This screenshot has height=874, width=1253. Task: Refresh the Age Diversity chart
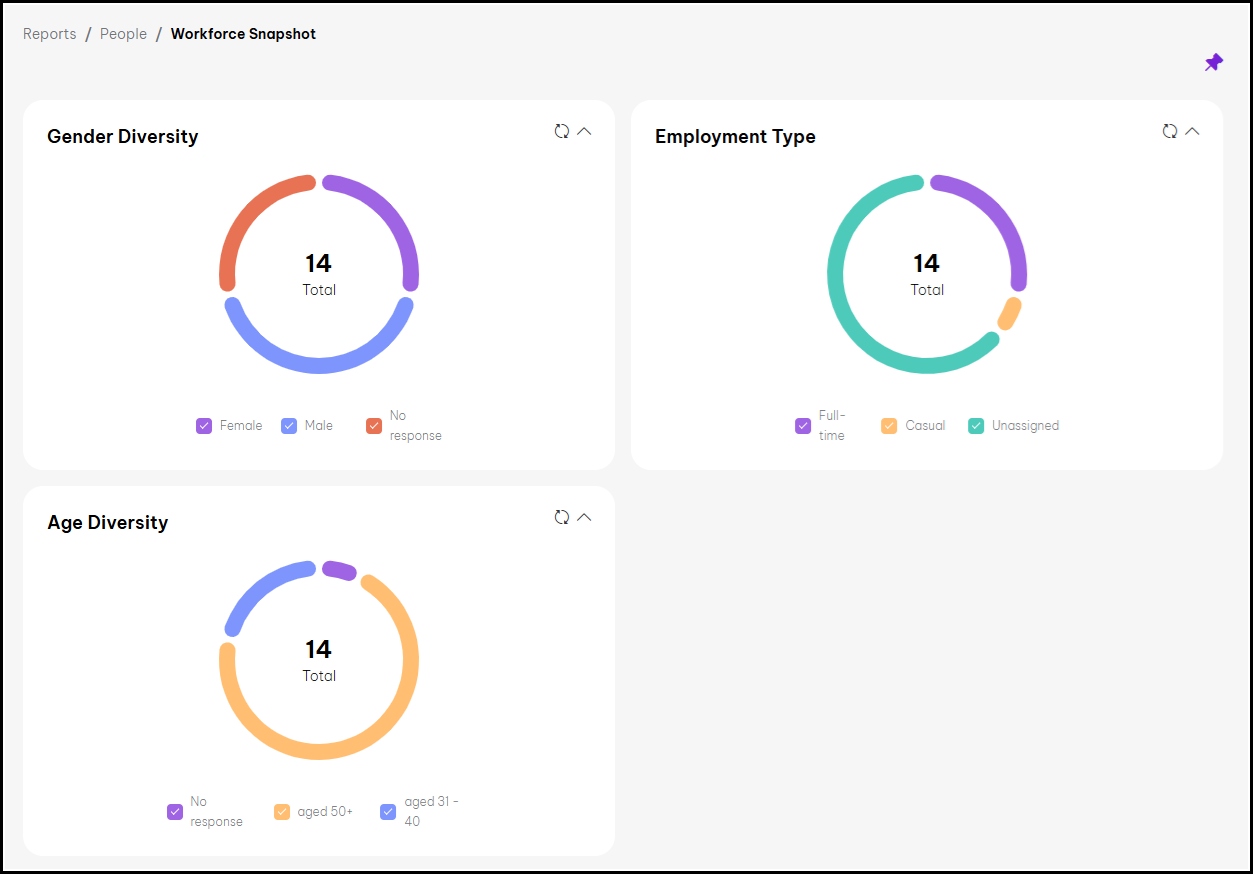click(562, 517)
